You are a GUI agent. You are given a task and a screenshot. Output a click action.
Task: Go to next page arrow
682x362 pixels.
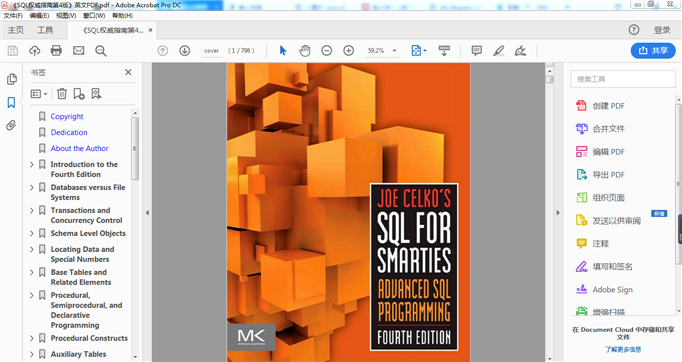(x=185, y=51)
